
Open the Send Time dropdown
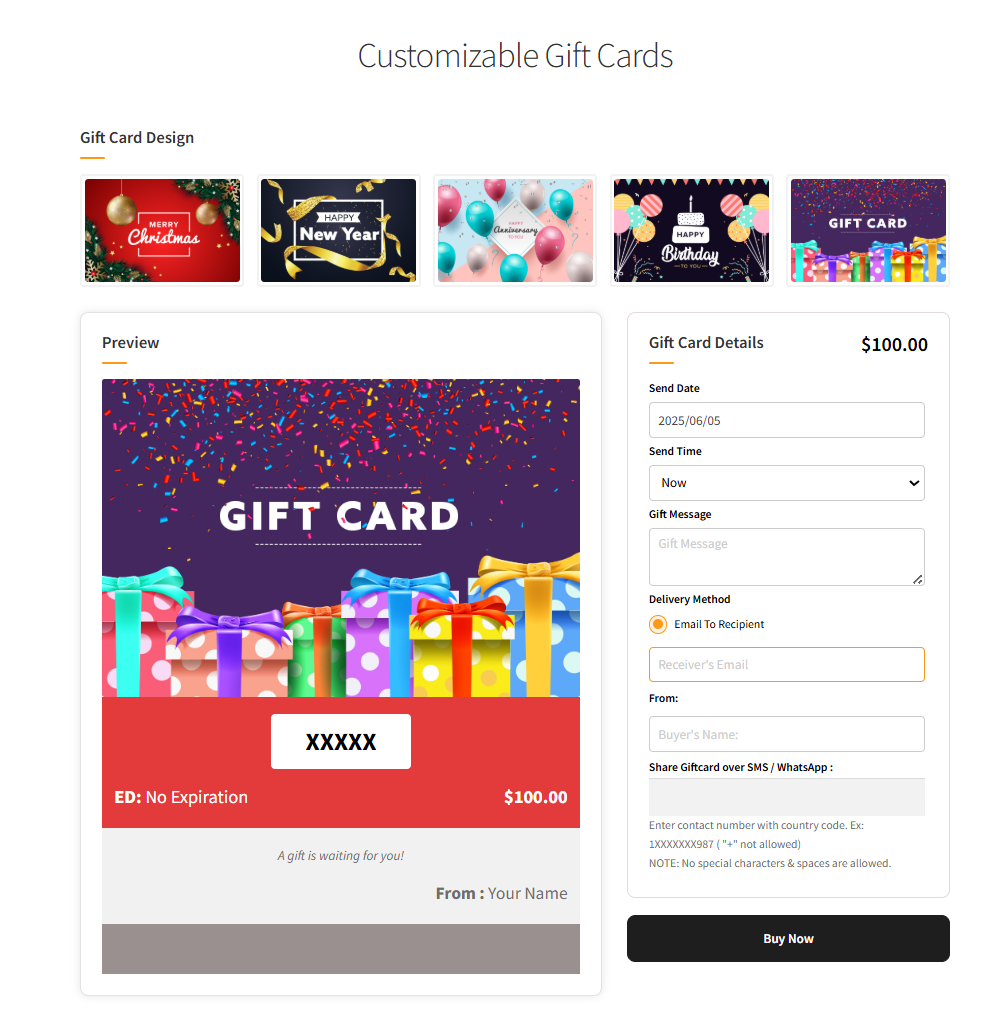pyautogui.click(x=786, y=483)
